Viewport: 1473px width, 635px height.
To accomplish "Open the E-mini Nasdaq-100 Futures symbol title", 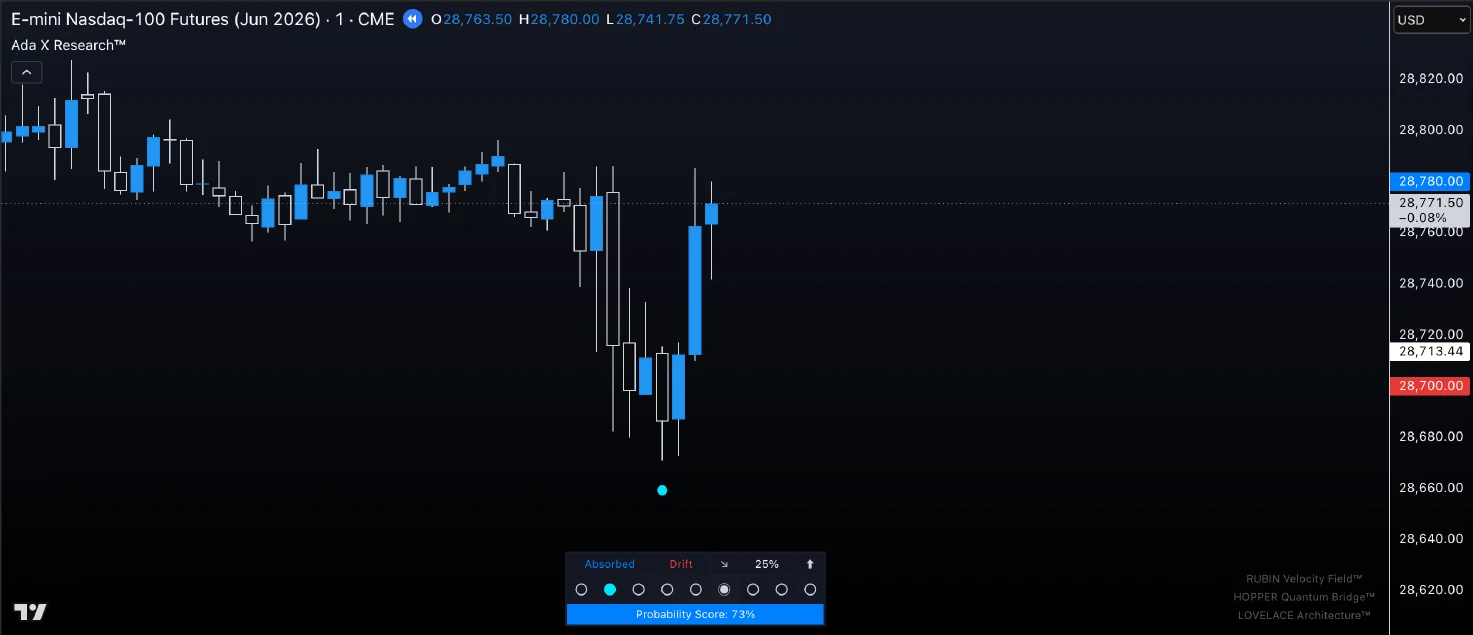I will click(x=203, y=19).
